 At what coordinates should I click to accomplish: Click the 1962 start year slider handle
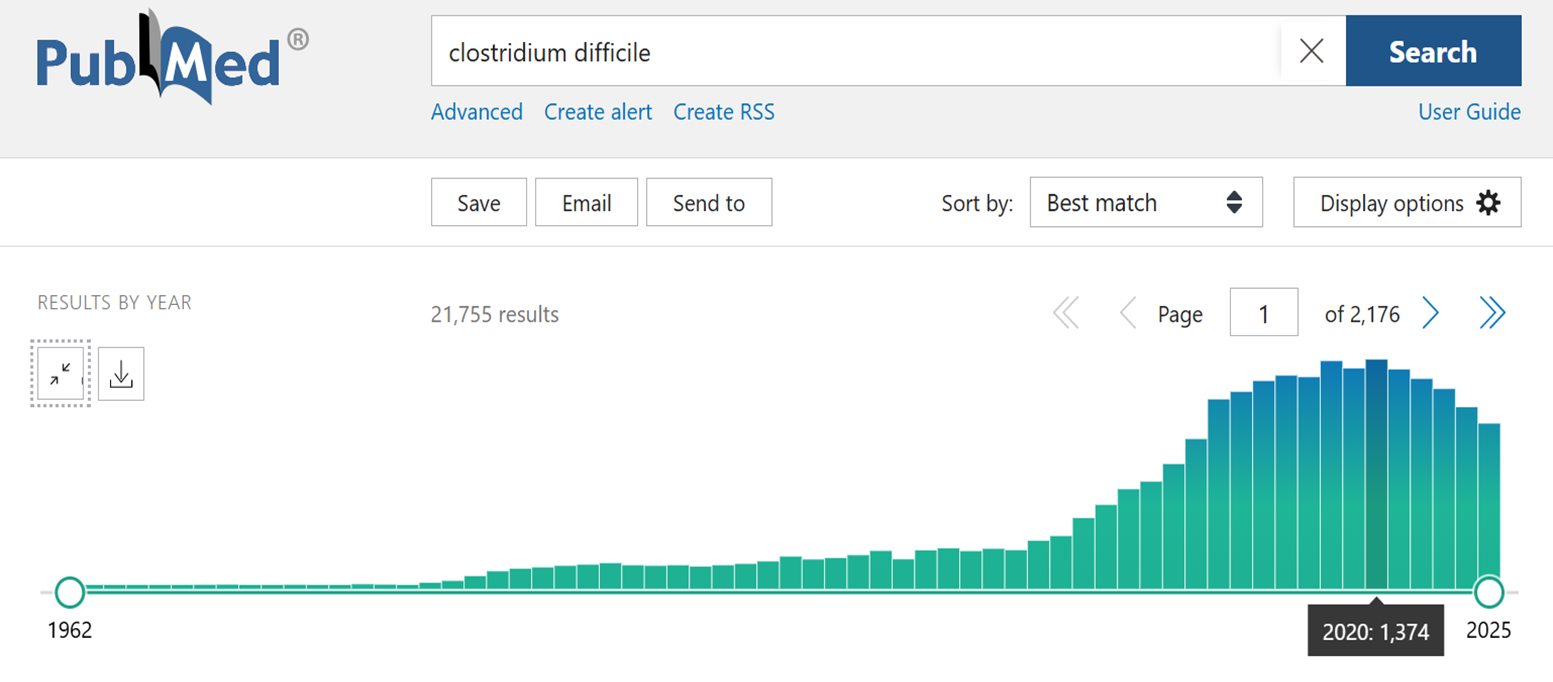coord(69,592)
